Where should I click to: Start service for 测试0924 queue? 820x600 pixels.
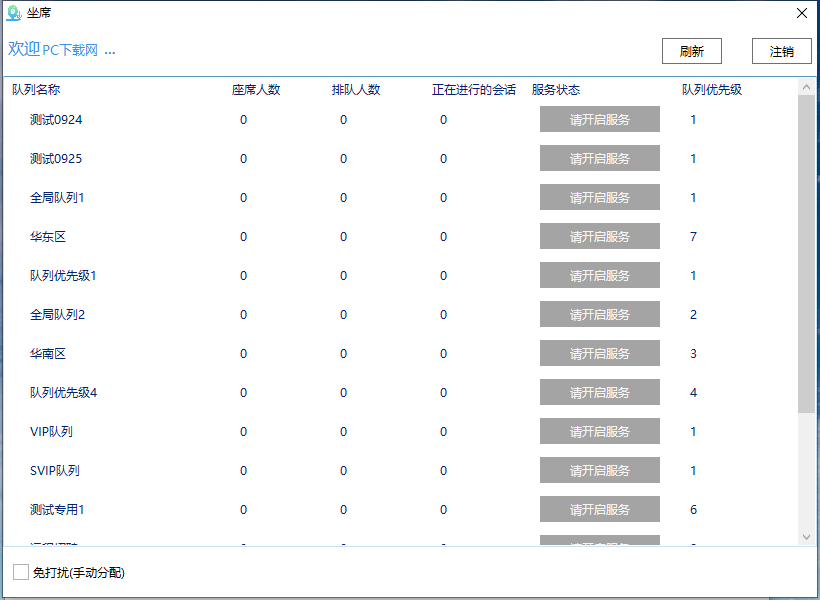point(599,119)
